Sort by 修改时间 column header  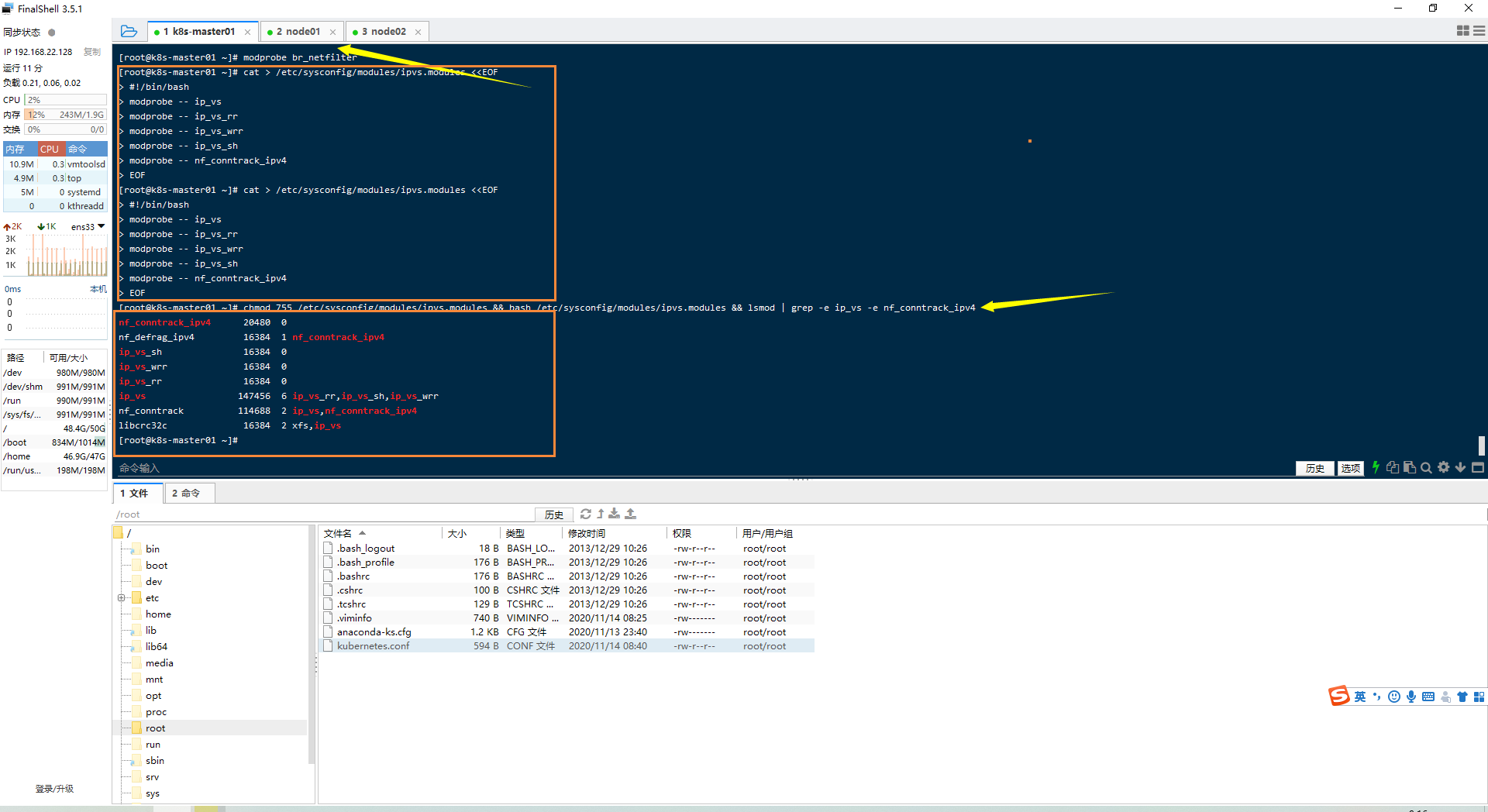614,533
